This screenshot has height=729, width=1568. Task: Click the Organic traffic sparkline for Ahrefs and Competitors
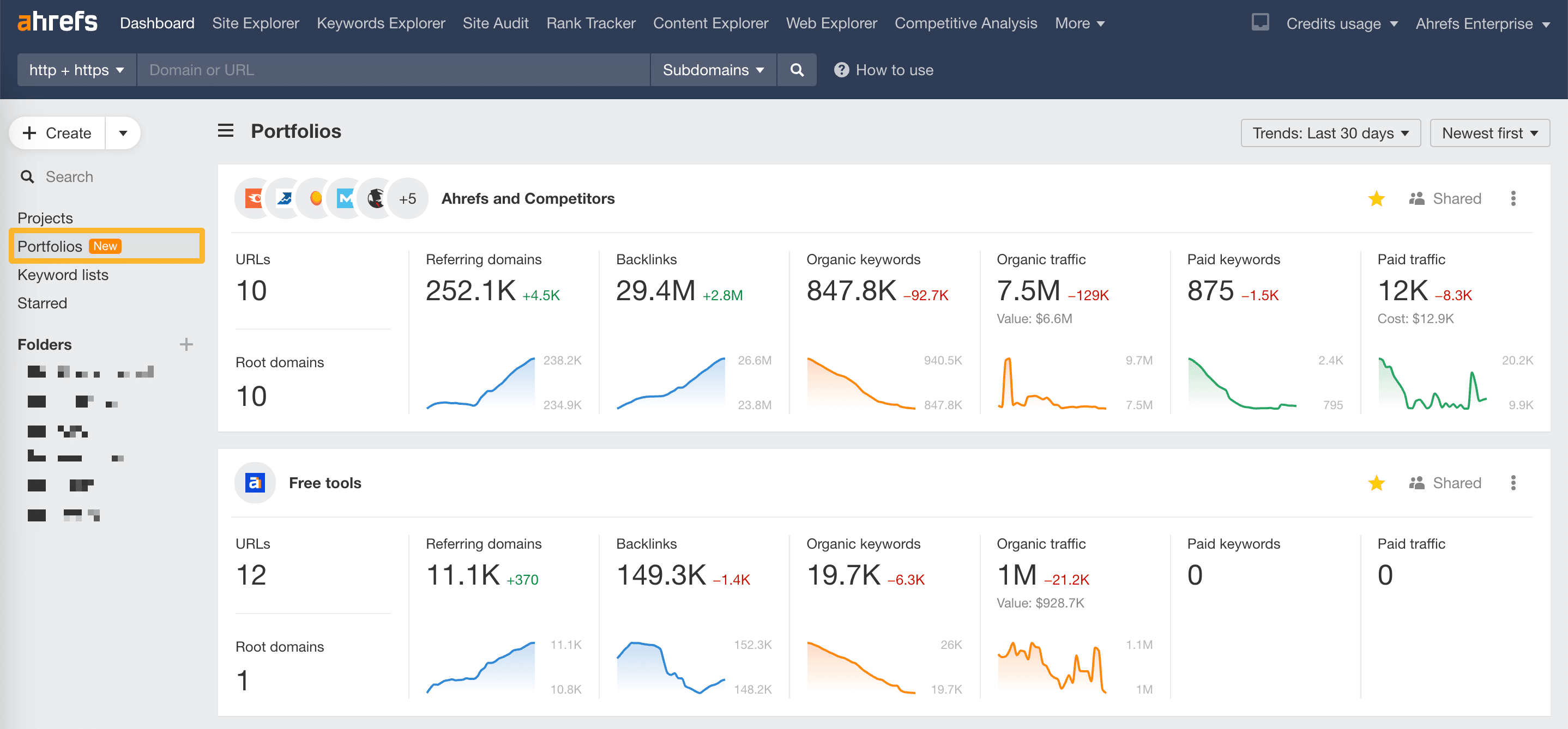coord(1052,384)
